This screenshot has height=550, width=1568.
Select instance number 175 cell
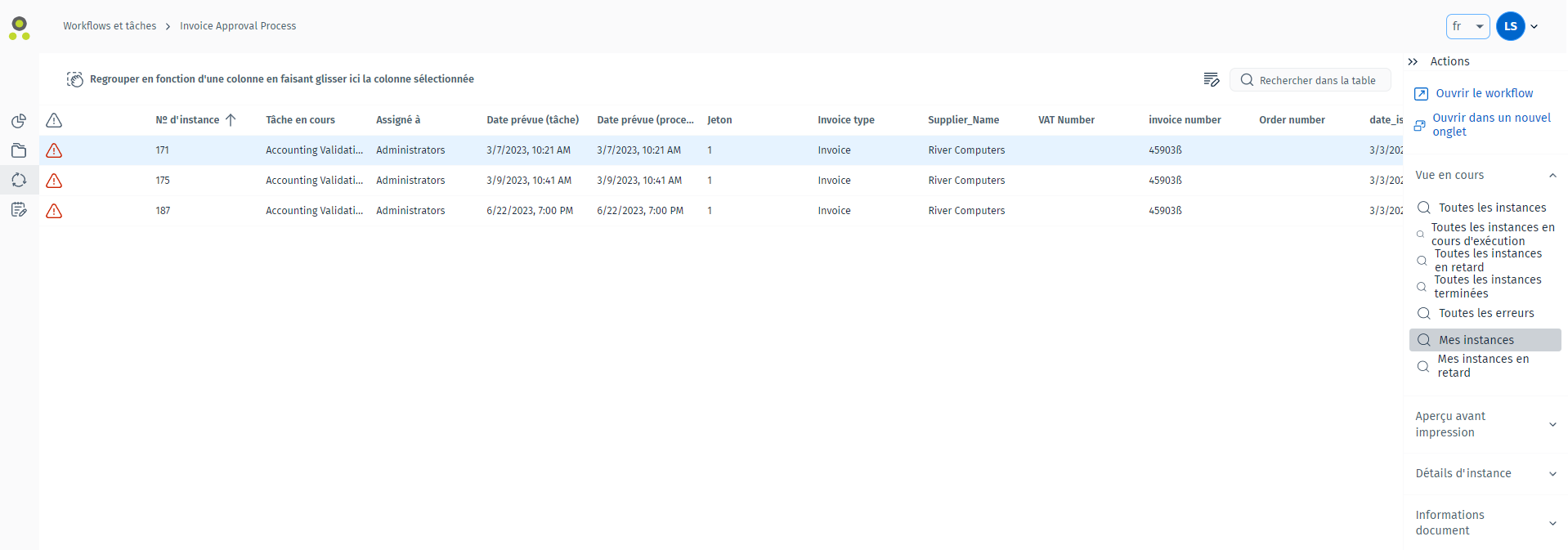coord(163,181)
